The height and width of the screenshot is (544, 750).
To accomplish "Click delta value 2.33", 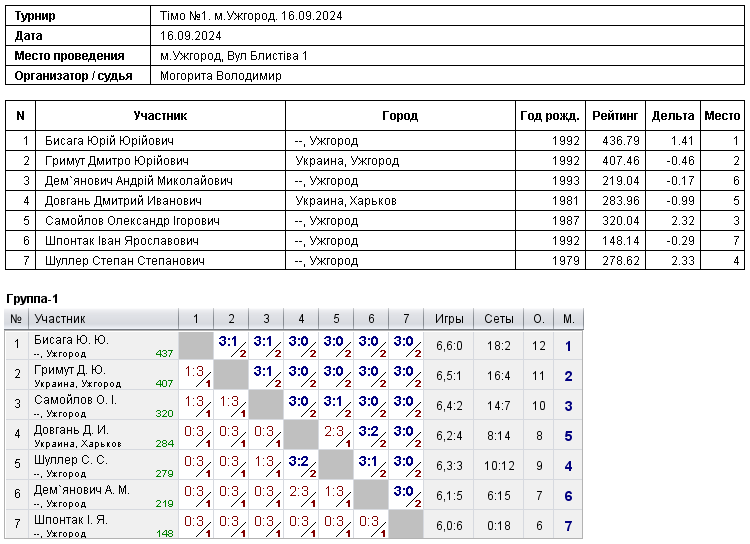I will [x=682, y=261].
